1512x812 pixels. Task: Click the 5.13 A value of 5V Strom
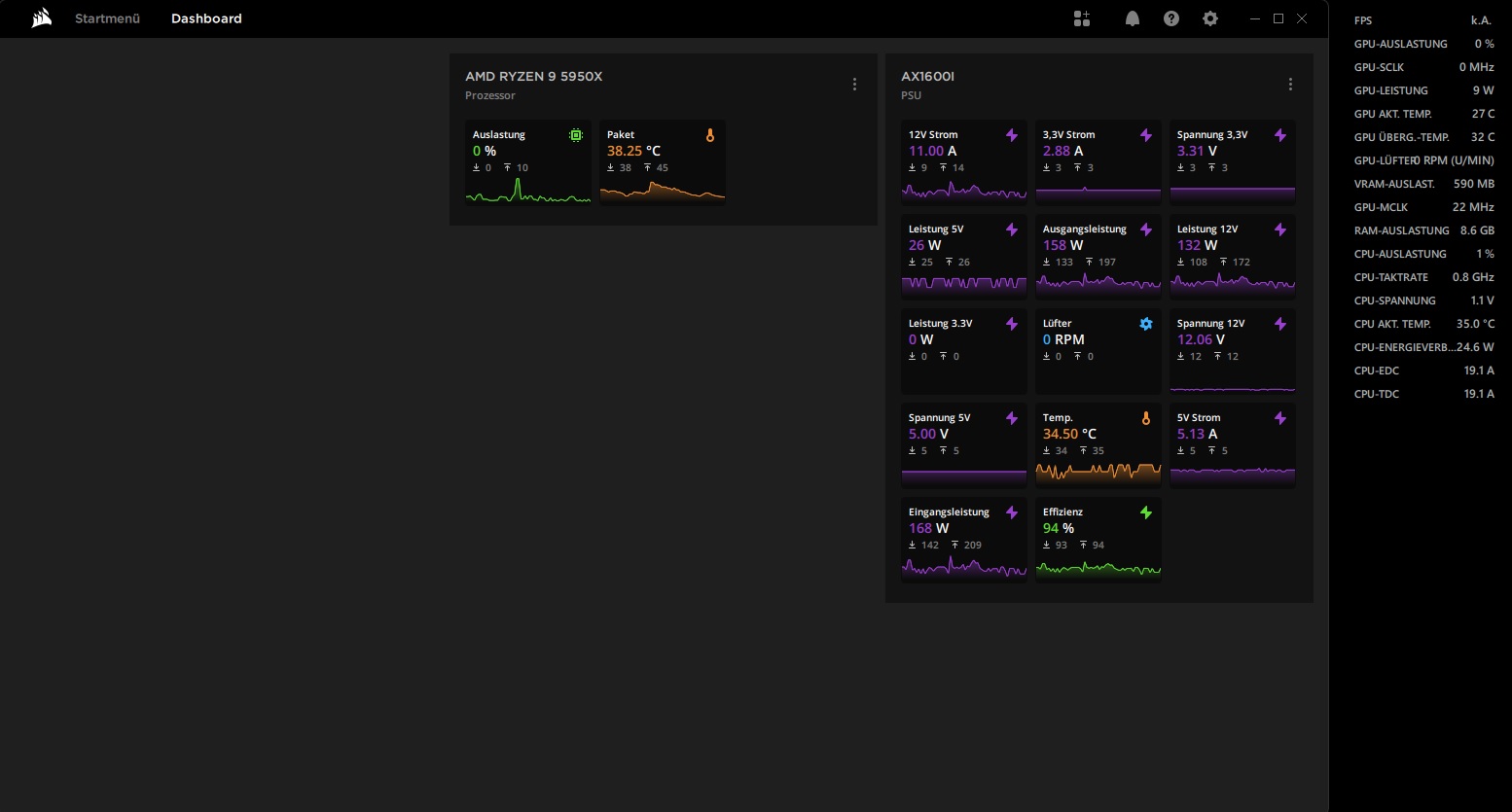click(1197, 434)
